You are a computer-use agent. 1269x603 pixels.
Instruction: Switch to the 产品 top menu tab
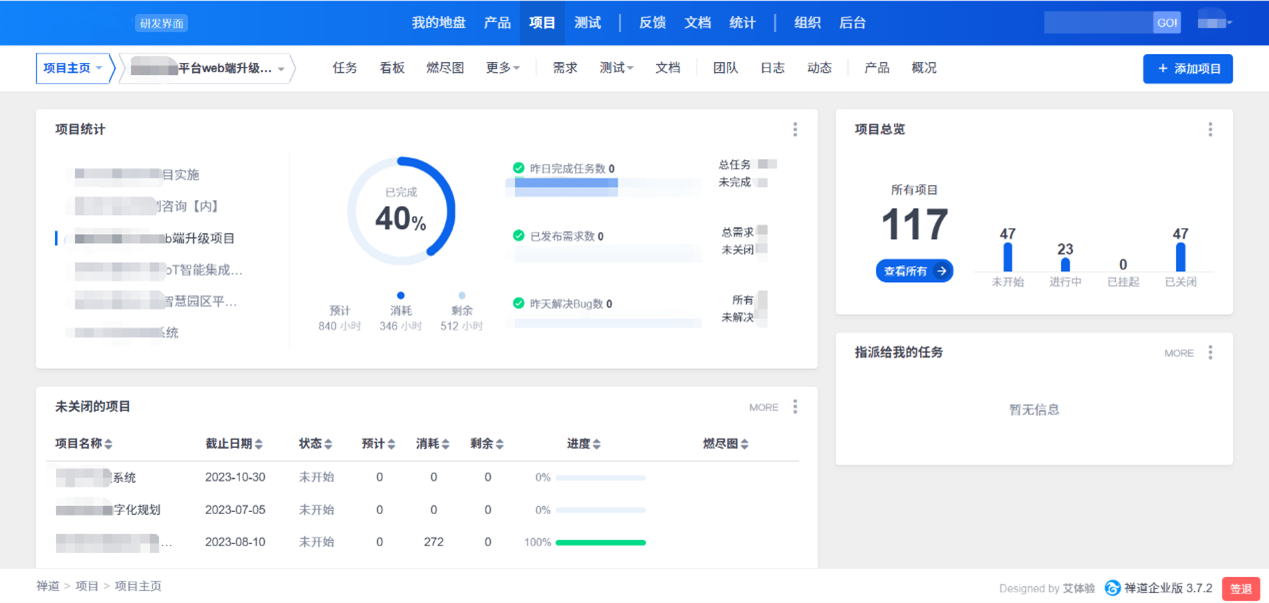click(x=497, y=22)
